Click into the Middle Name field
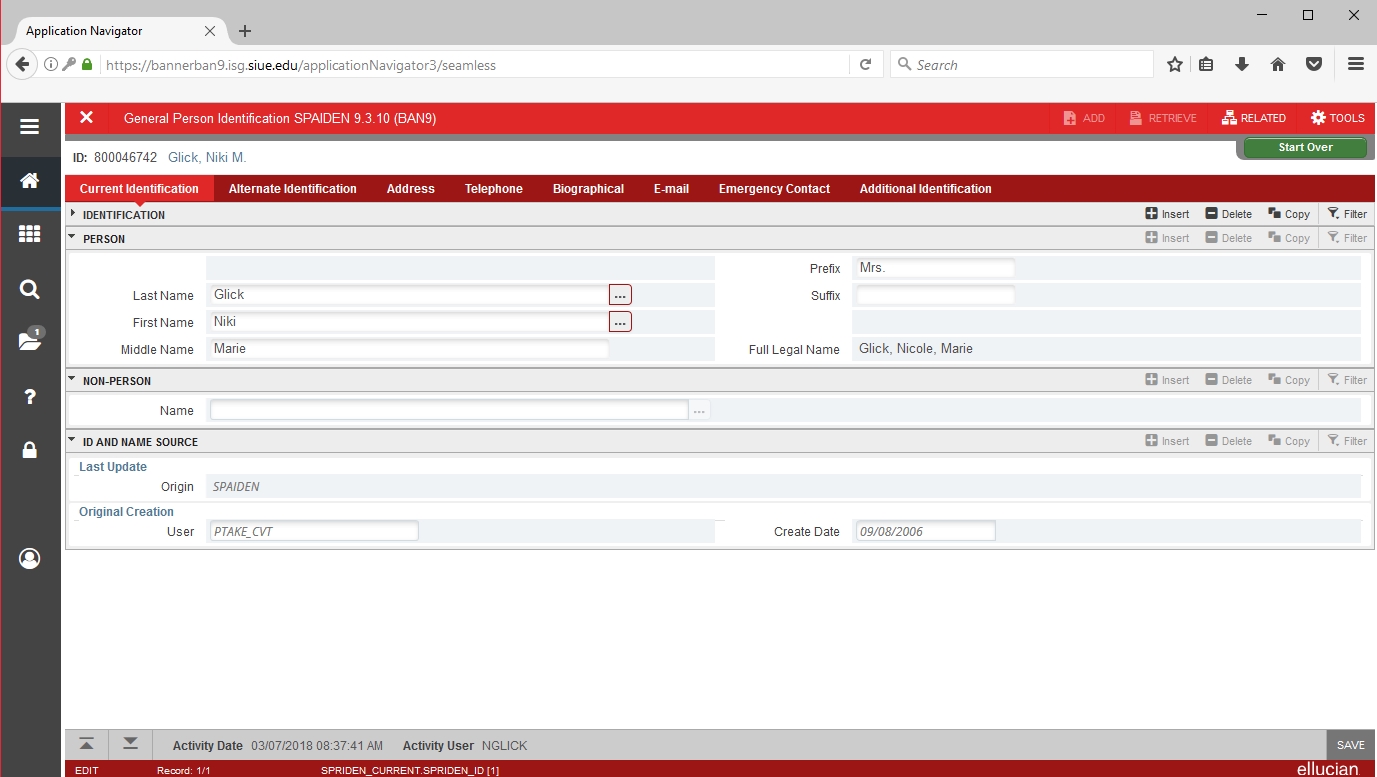Screen dimensions: 1377x777 pos(408,349)
